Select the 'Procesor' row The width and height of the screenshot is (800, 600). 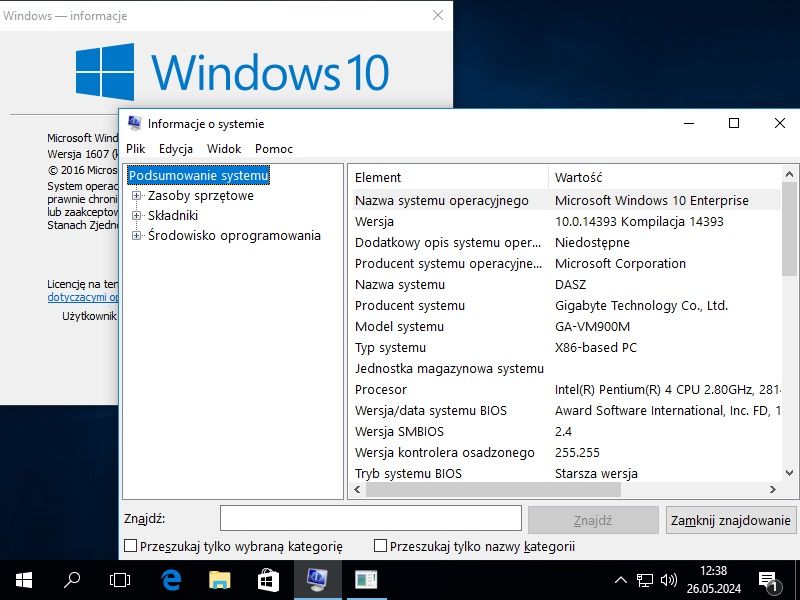(566, 389)
